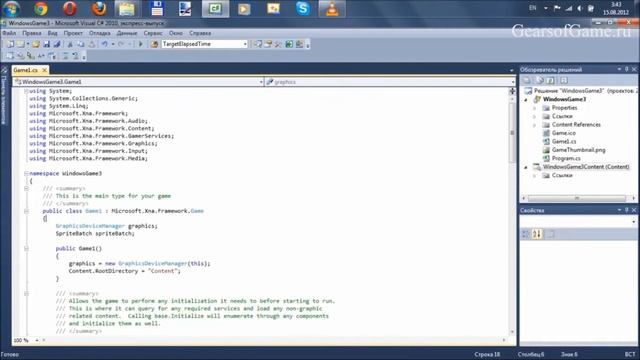
Task: Open the Properties panel object selector dropdown
Action: [x=633, y=222]
